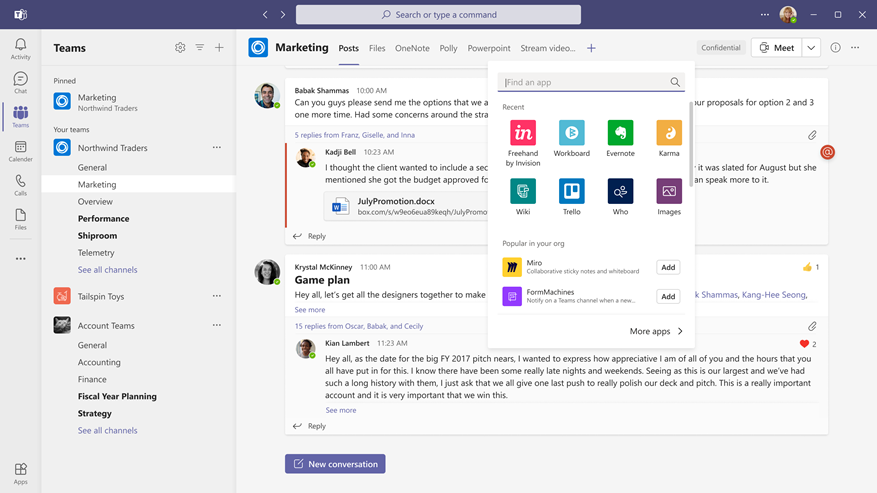The image size is (877, 493).
Task: Select Fiscal Year Planning channel
Action: 117,396
